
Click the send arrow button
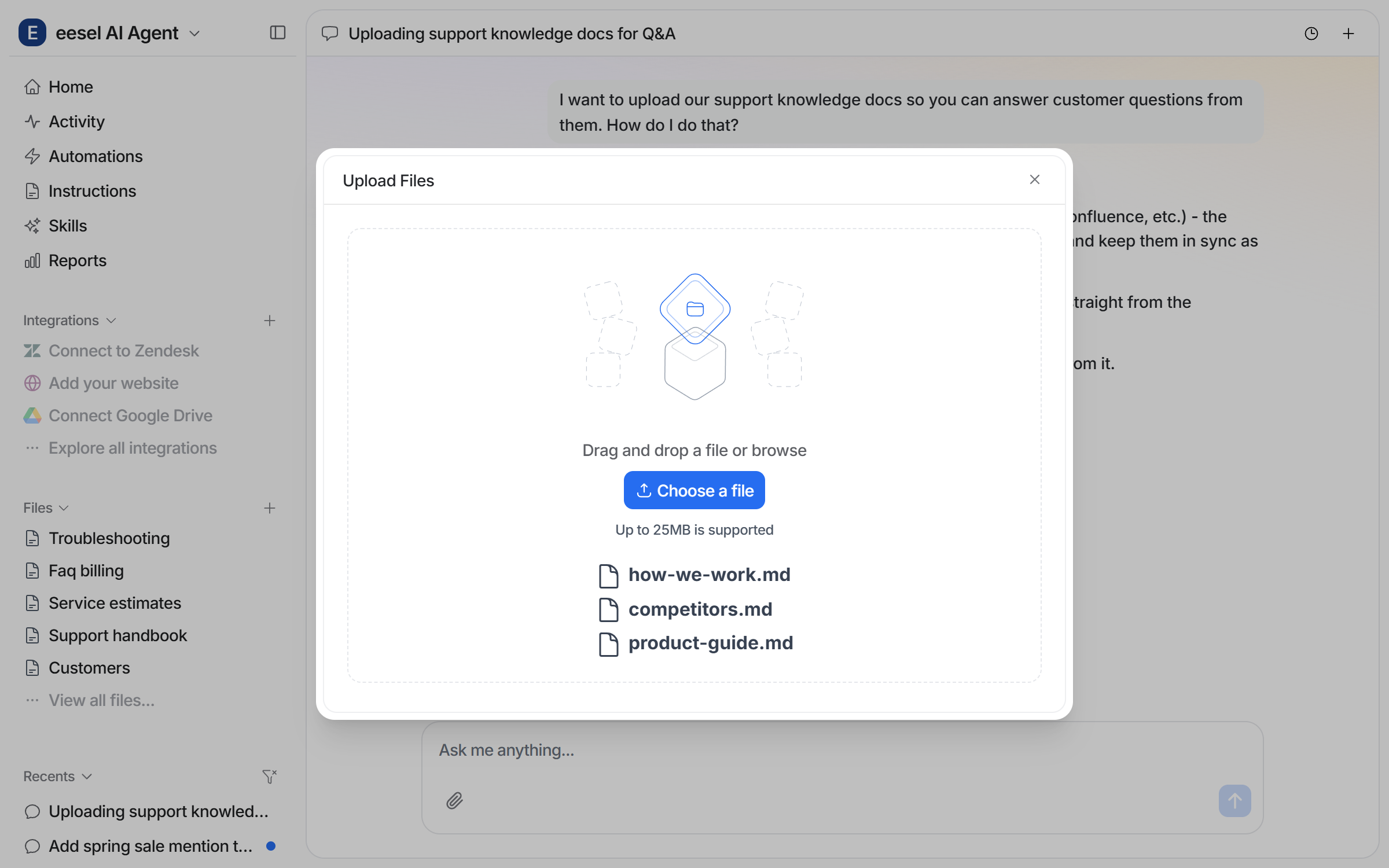point(1234,801)
